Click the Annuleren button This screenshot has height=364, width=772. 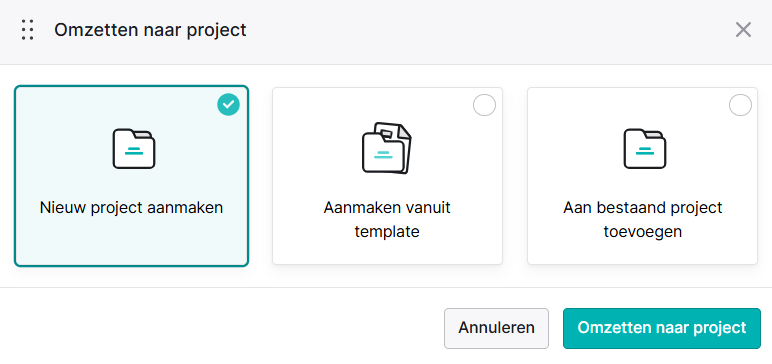tap(496, 328)
